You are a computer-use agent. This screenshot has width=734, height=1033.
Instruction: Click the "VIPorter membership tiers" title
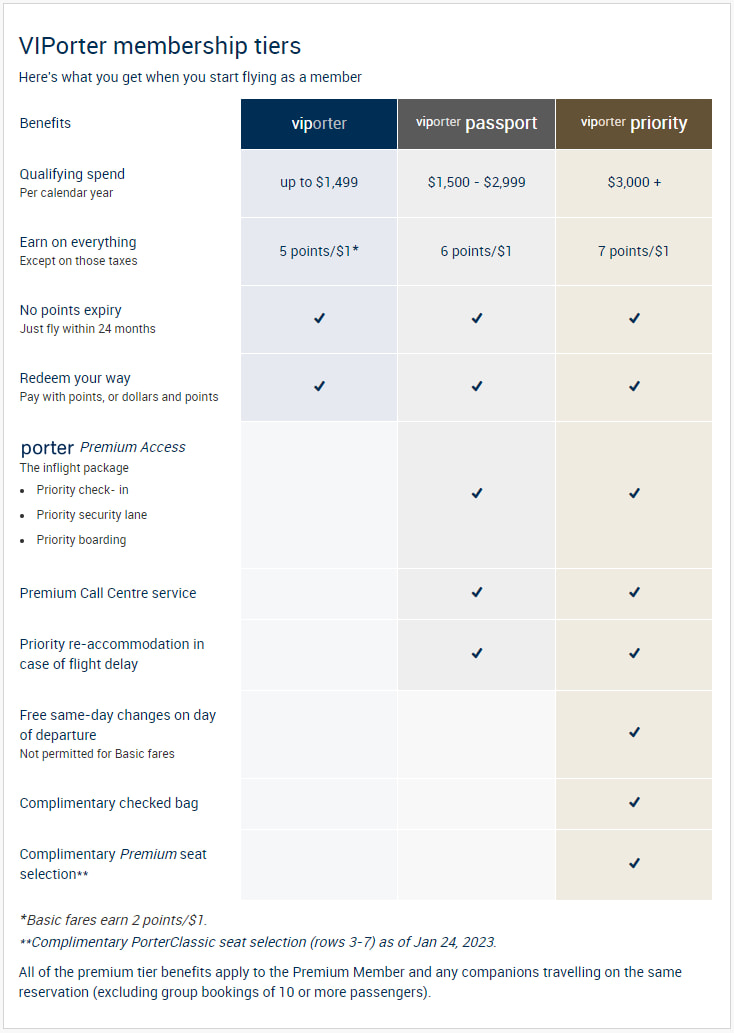pos(160,46)
